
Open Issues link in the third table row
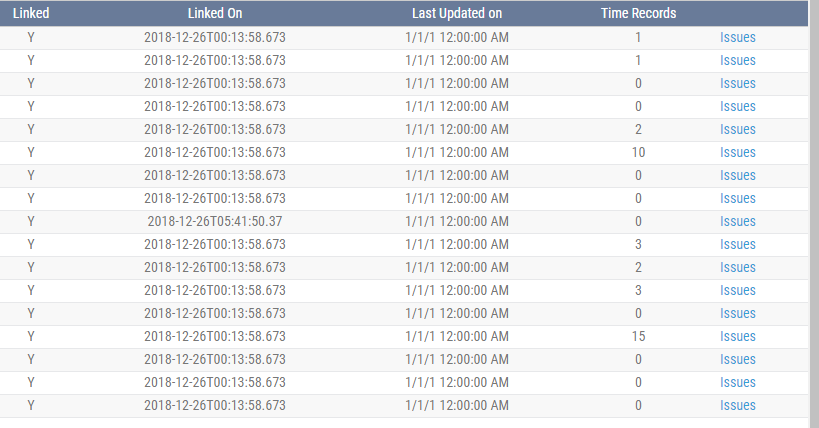coord(738,84)
